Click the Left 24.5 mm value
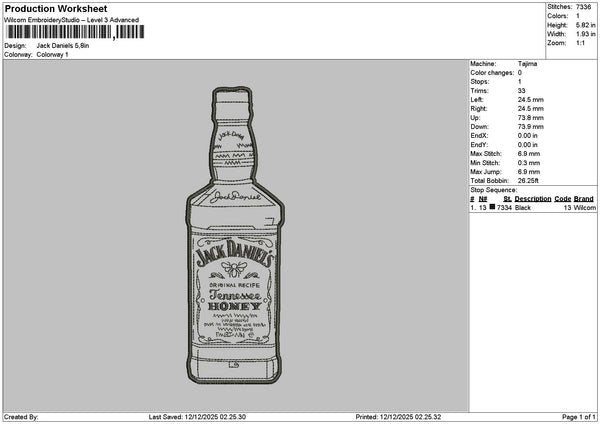The image size is (600, 424). 530,99
